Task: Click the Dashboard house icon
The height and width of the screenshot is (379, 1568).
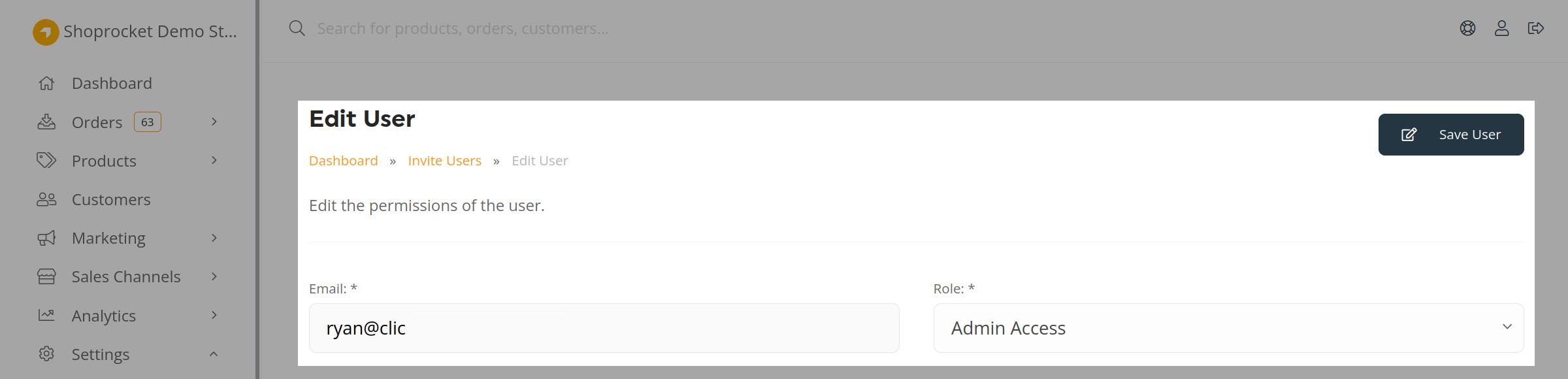Action: (46, 83)
